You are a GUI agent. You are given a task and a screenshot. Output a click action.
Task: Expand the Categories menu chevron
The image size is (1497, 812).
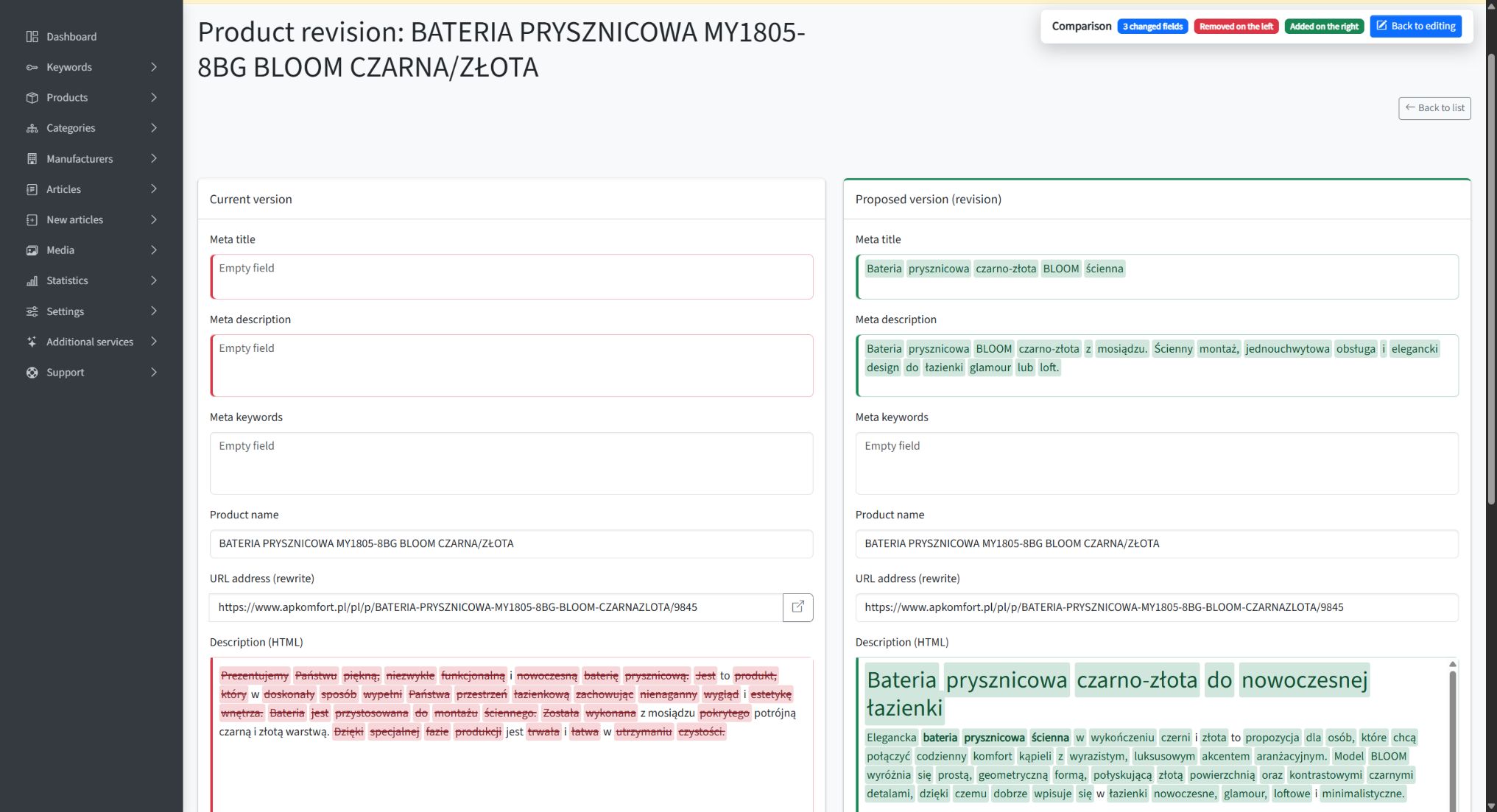(154, 128)
